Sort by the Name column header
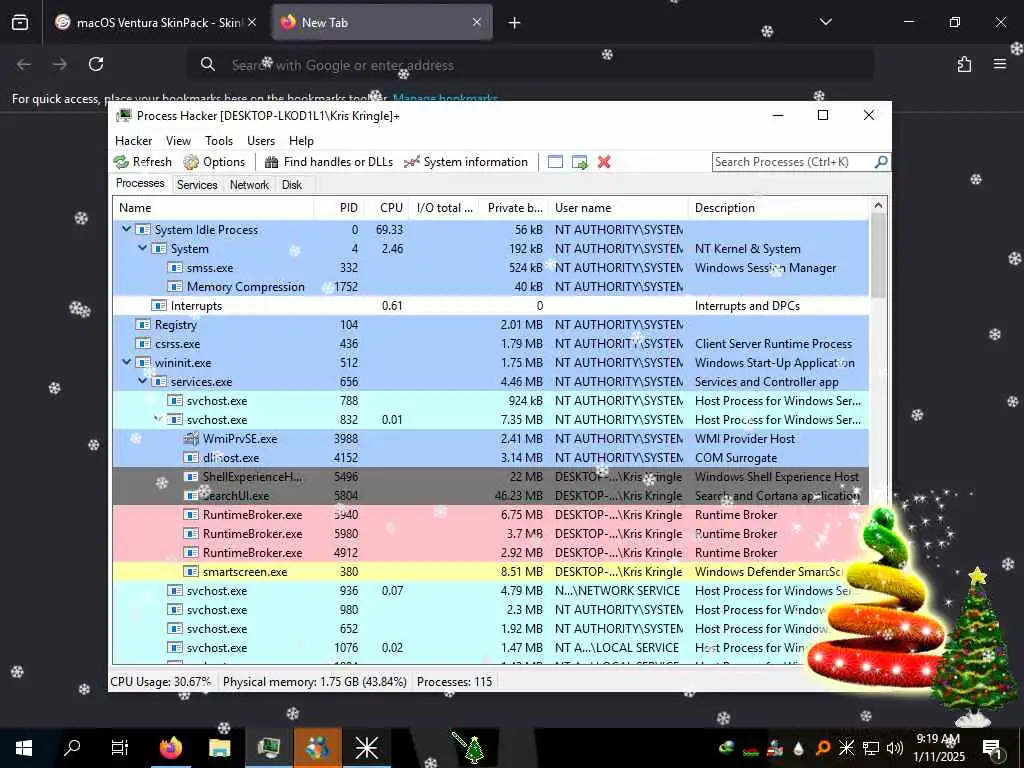The width and height of the screenshot is (1024, 768). 213,208
